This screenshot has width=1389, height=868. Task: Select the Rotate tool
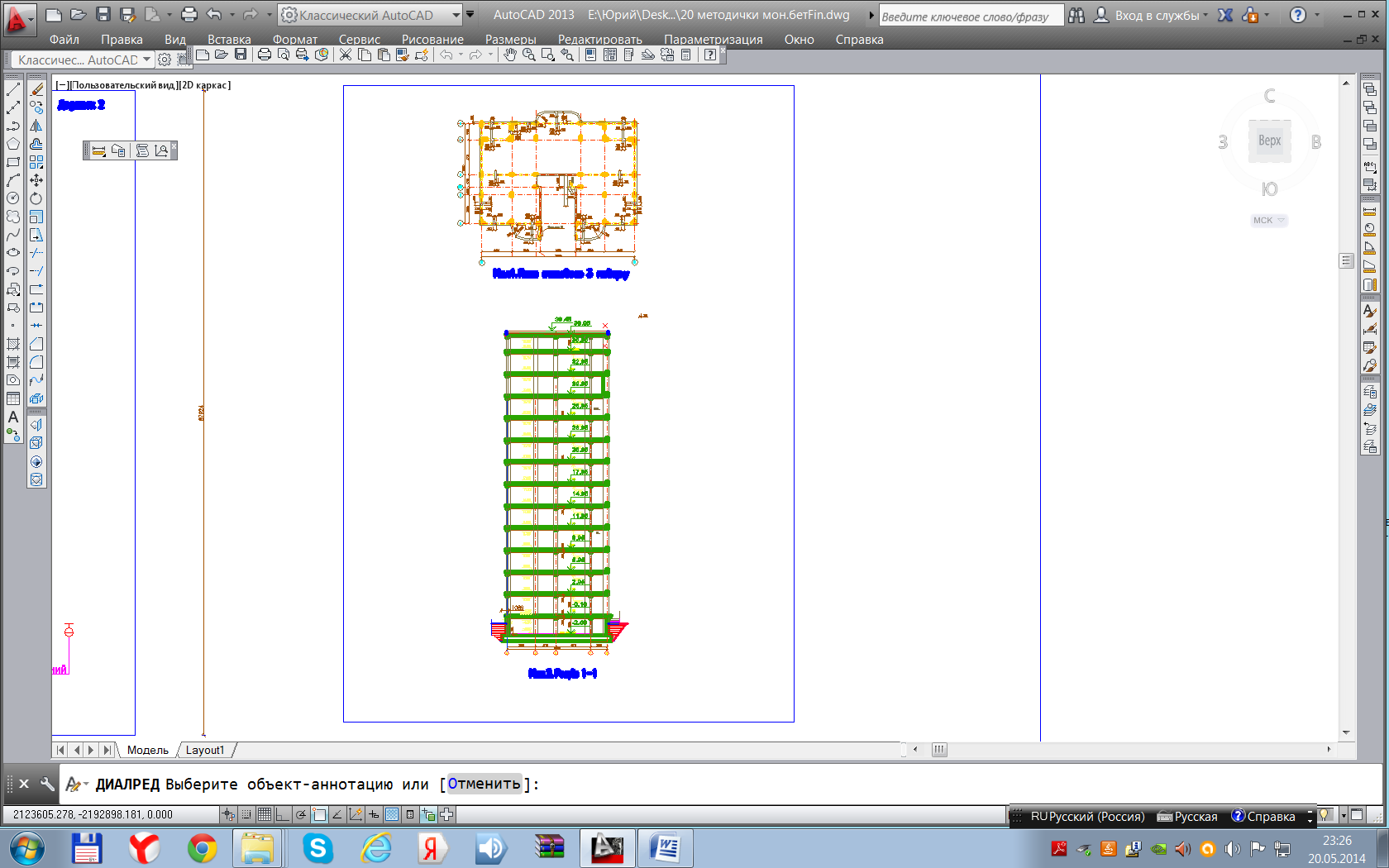pos(36,198)
